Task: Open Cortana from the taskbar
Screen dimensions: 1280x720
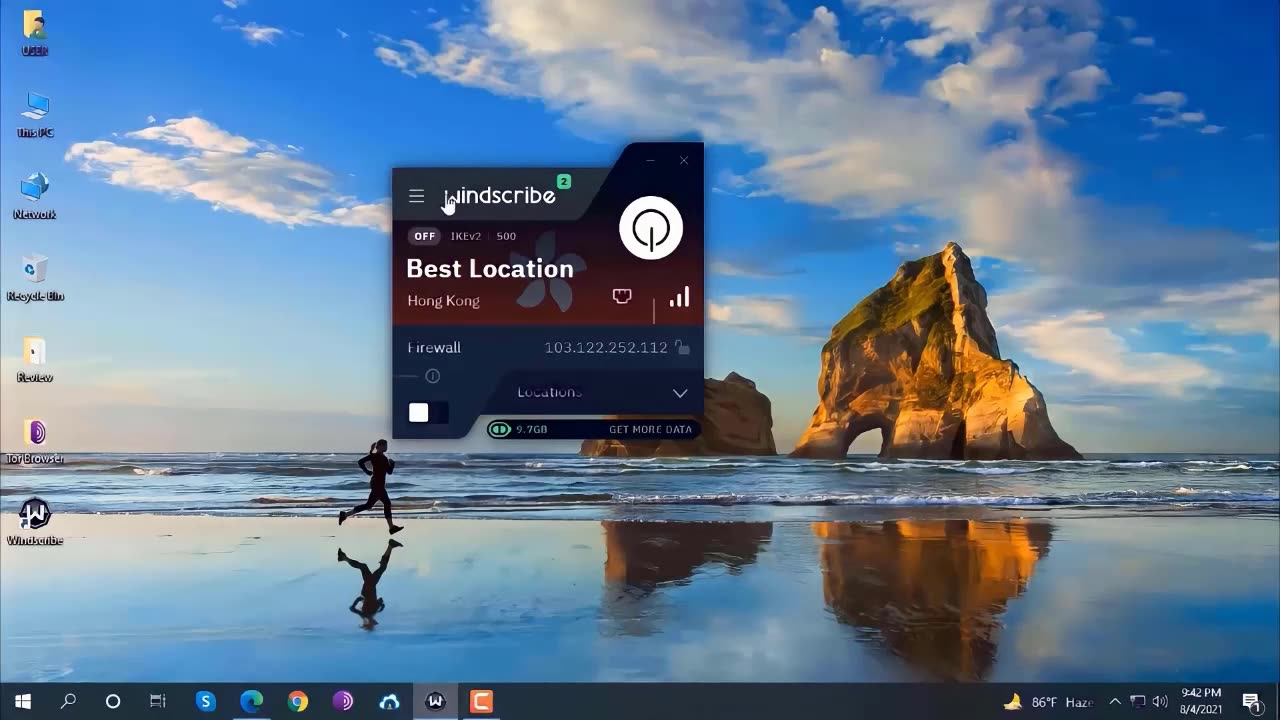Action: (113, 701)
